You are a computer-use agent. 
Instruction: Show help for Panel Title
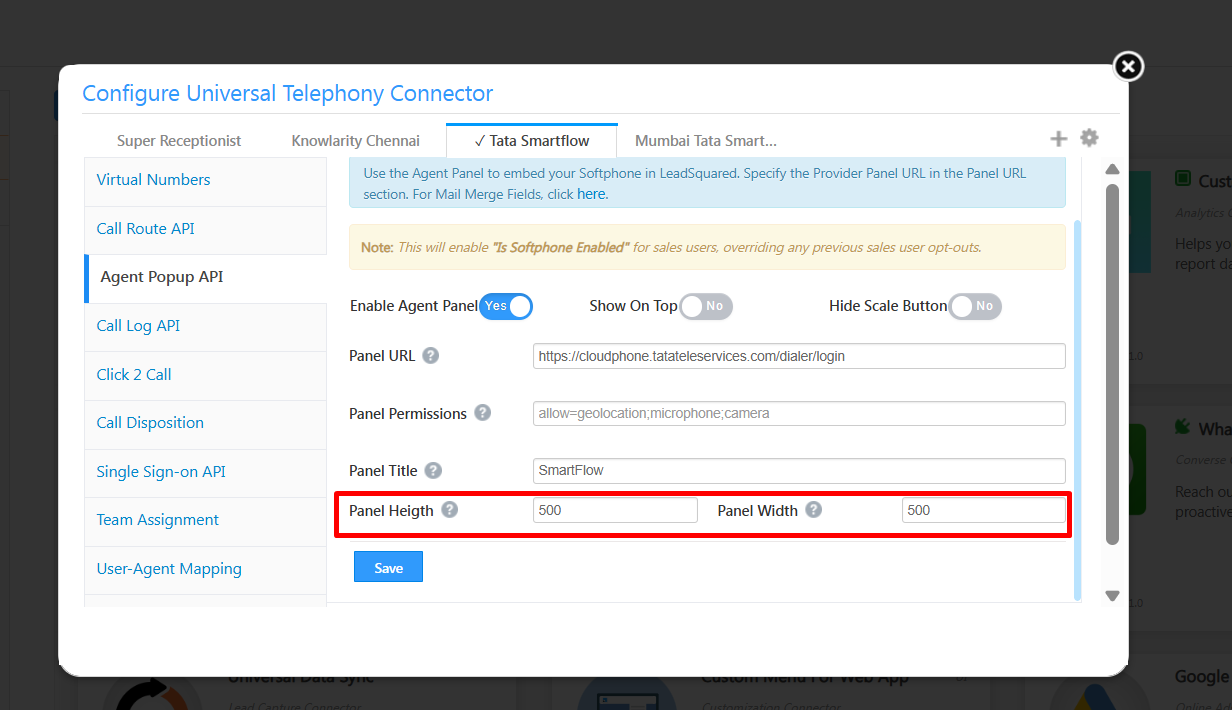pyautogui.click(x=433, y=470)
